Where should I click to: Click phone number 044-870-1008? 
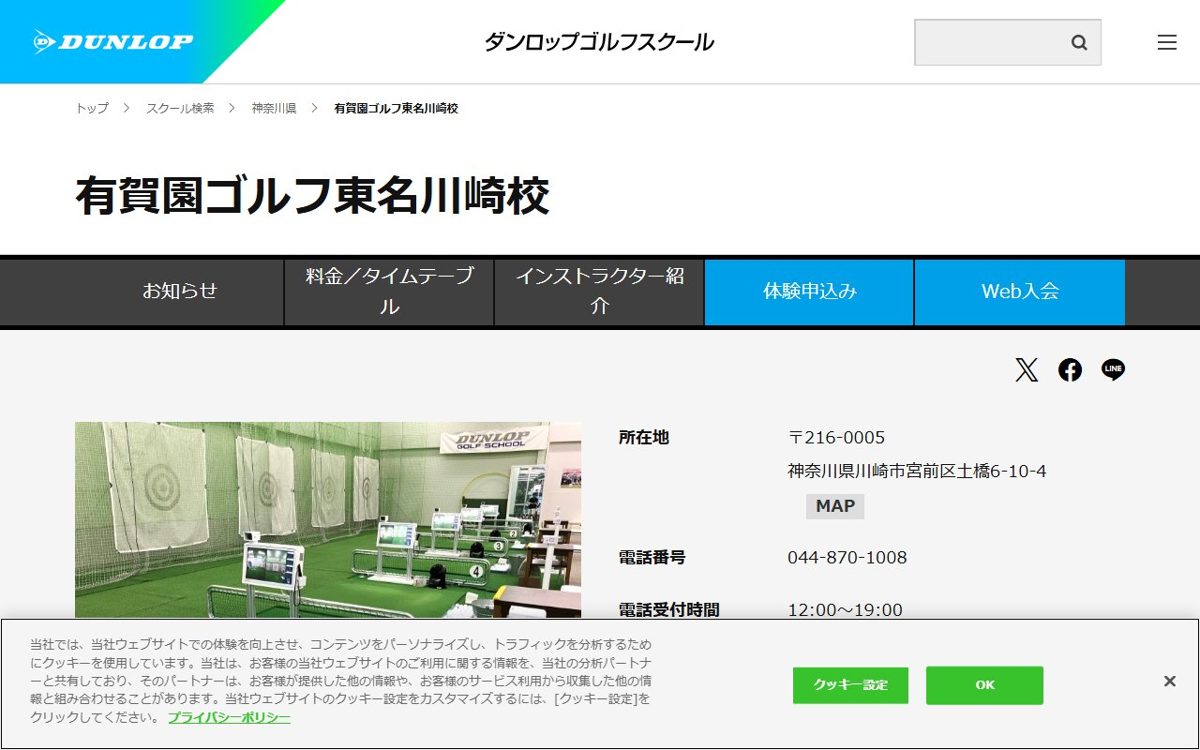click(x=847, y=557)
